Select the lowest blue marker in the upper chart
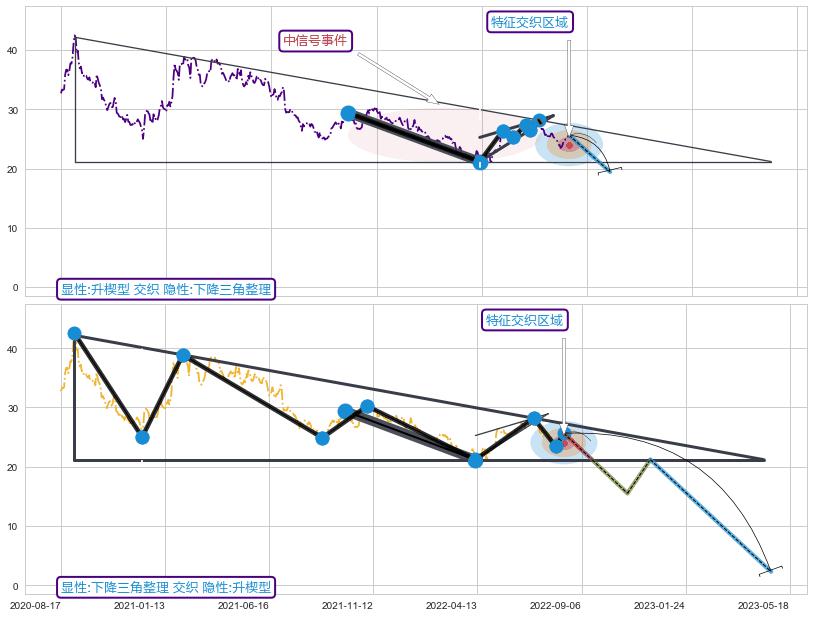Image resolution: width=813 pixels, height=617 pixels. tap(480, 162)
